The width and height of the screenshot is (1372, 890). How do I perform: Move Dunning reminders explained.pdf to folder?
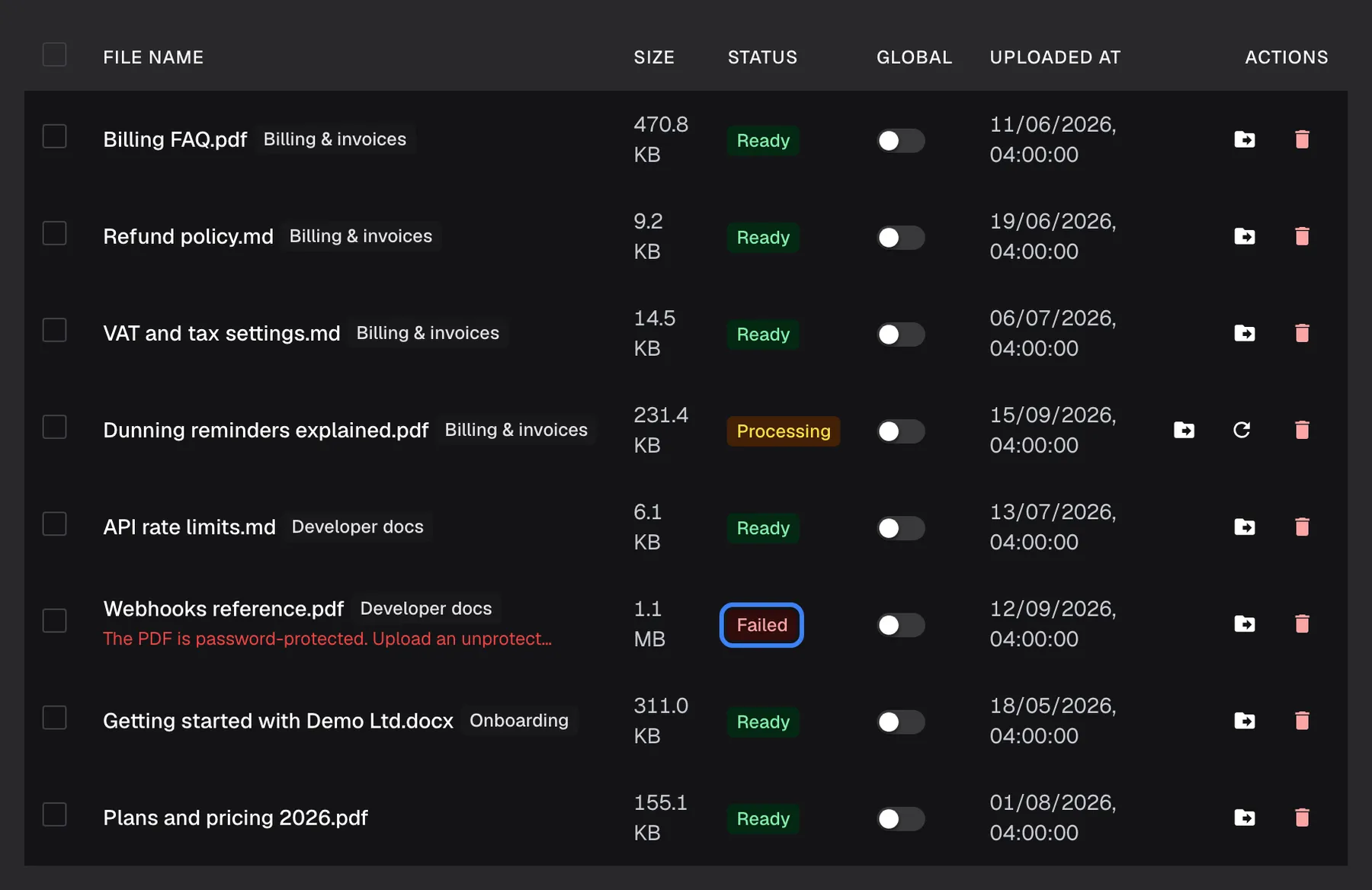click(x=1184, y=430)
